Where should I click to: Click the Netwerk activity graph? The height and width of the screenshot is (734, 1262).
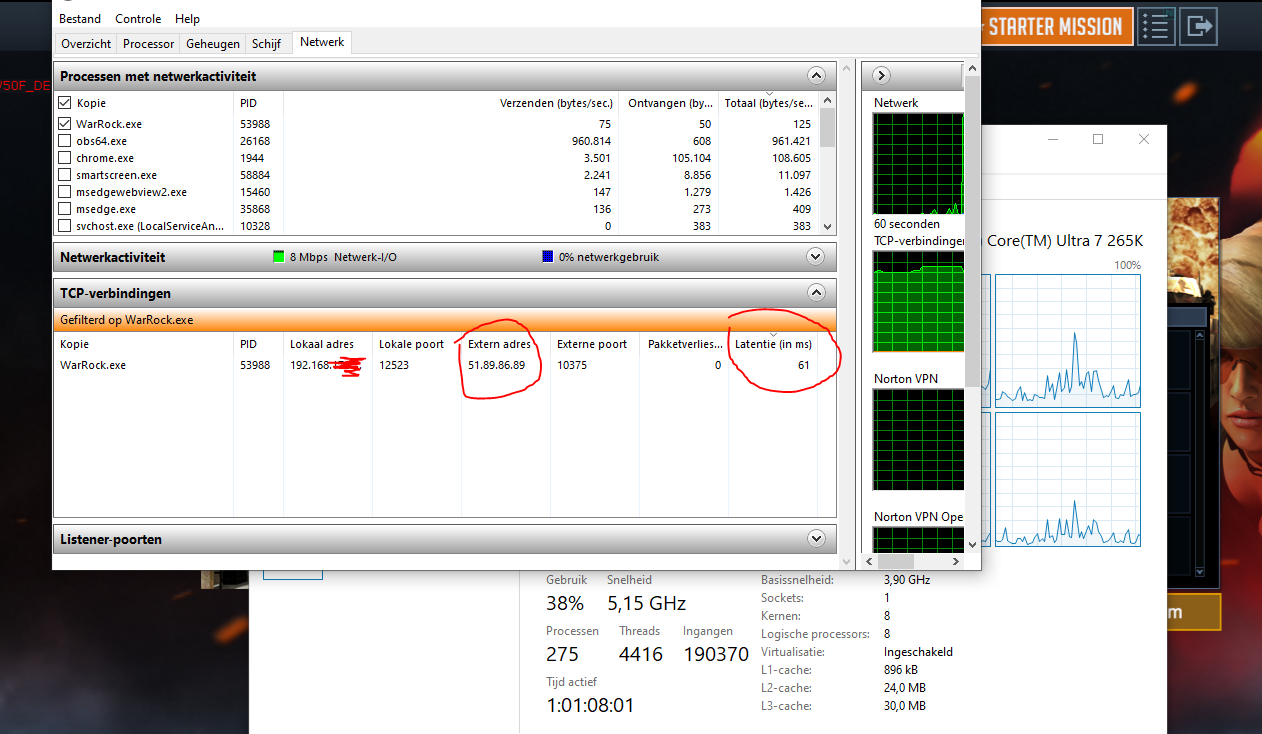[918, 164]
